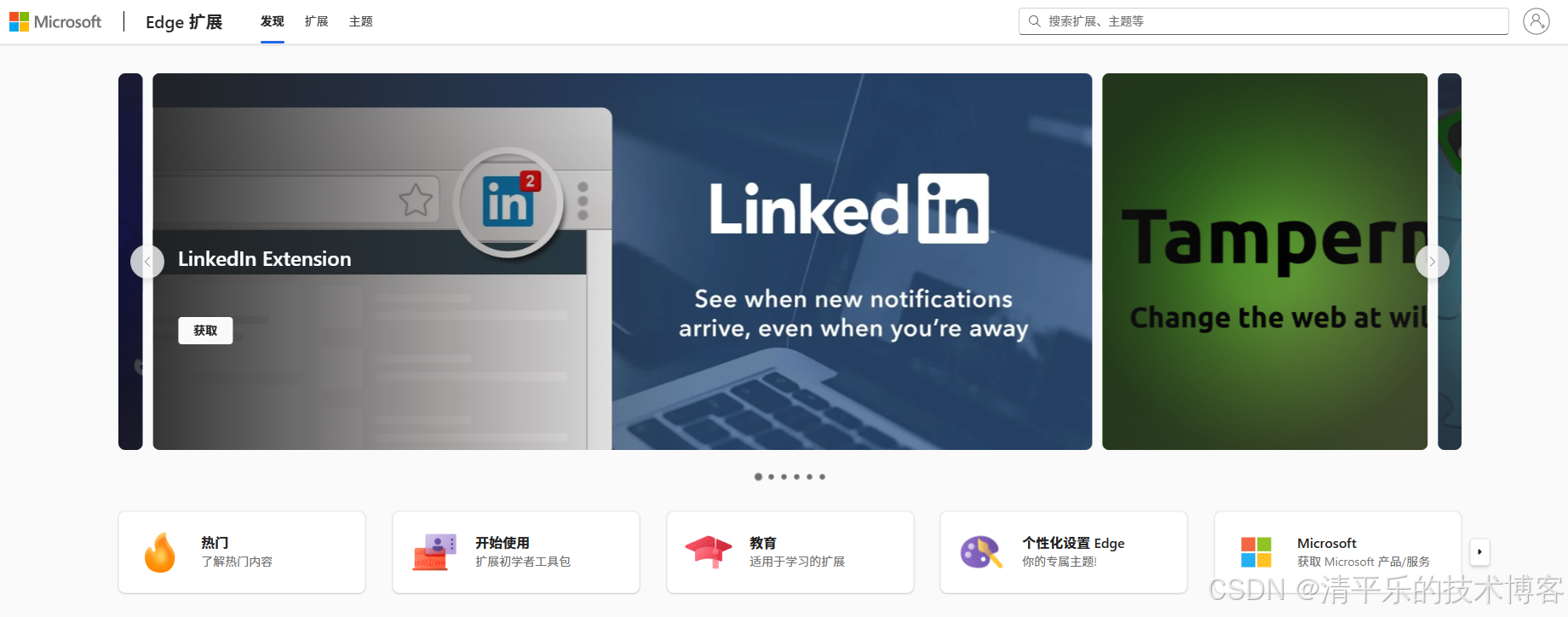This screenshot has width=1568, height=617.
Task: Select the 教育 graduation cap icon
Action: coord(709,552)
